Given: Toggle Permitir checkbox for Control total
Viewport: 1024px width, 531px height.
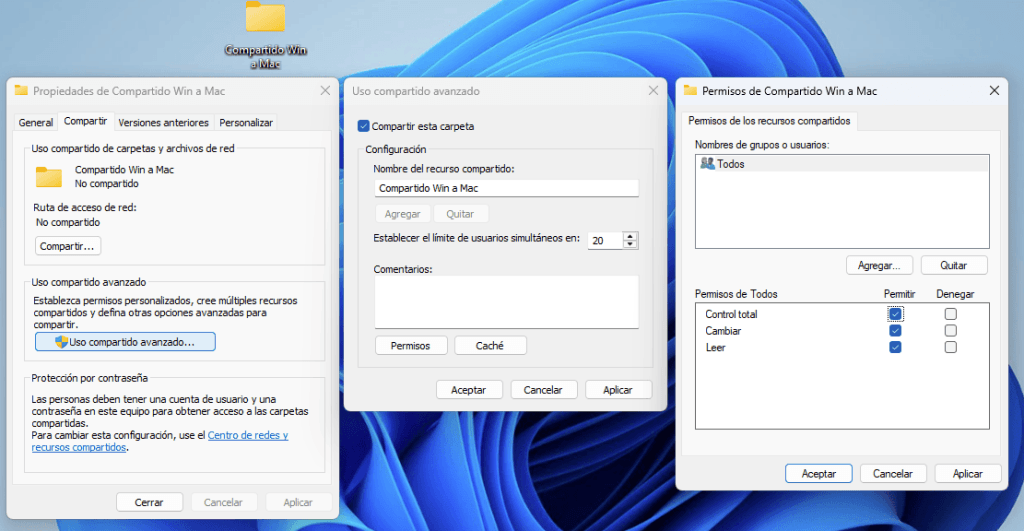Looking at the screenshot, I should [895, 314].
